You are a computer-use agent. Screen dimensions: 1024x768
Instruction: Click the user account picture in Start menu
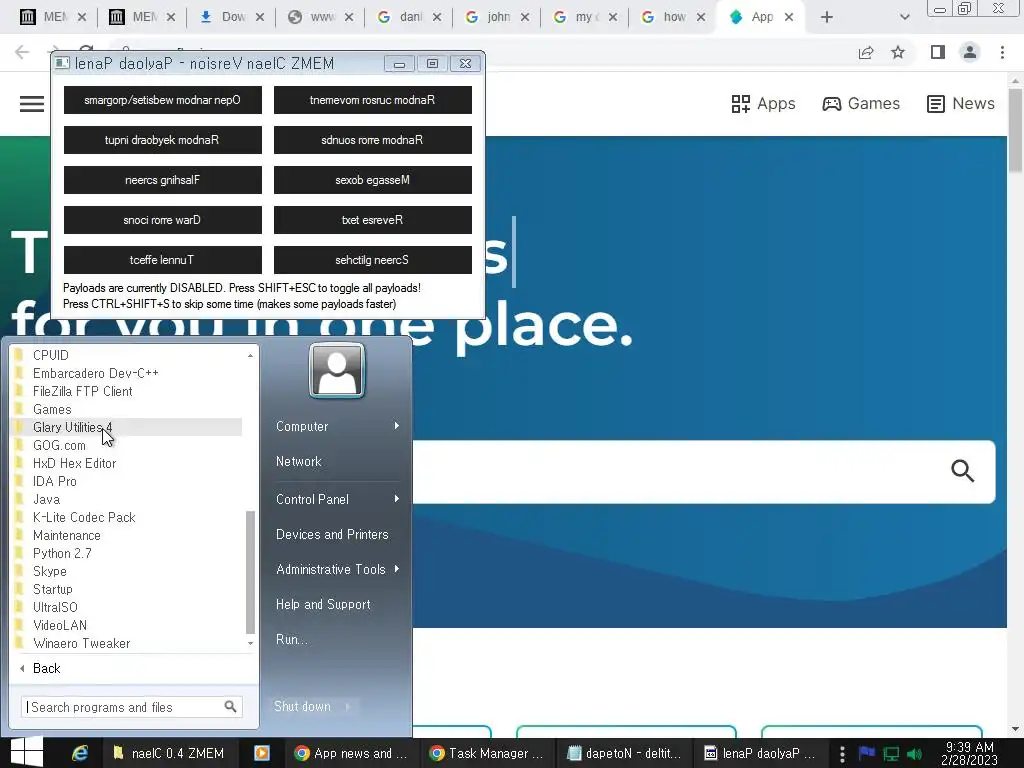(x=337, y=370)
